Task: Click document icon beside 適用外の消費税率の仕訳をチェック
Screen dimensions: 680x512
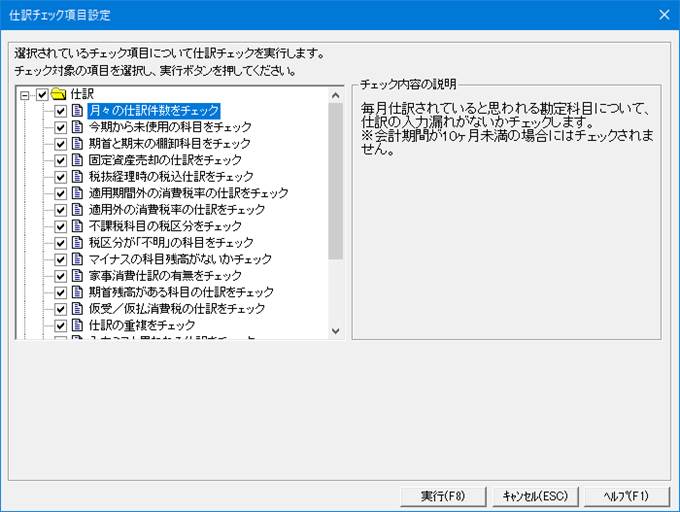Action: point(77,210)
